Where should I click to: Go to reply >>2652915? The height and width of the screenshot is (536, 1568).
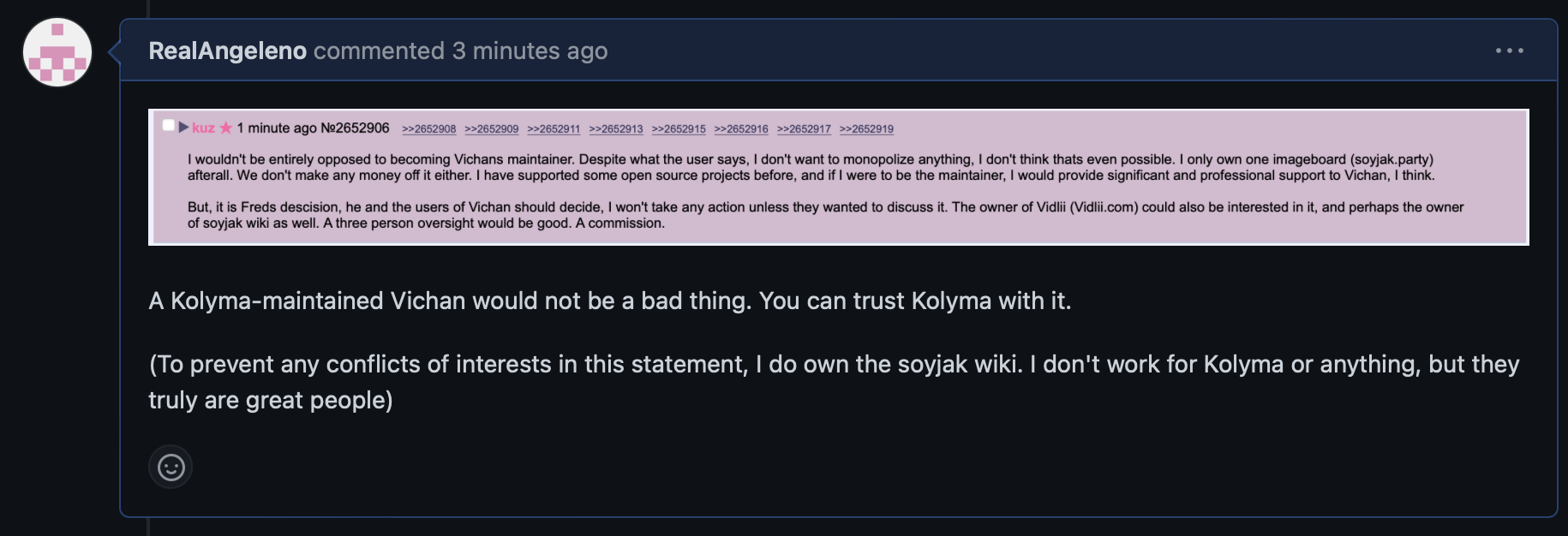point(679,129)
